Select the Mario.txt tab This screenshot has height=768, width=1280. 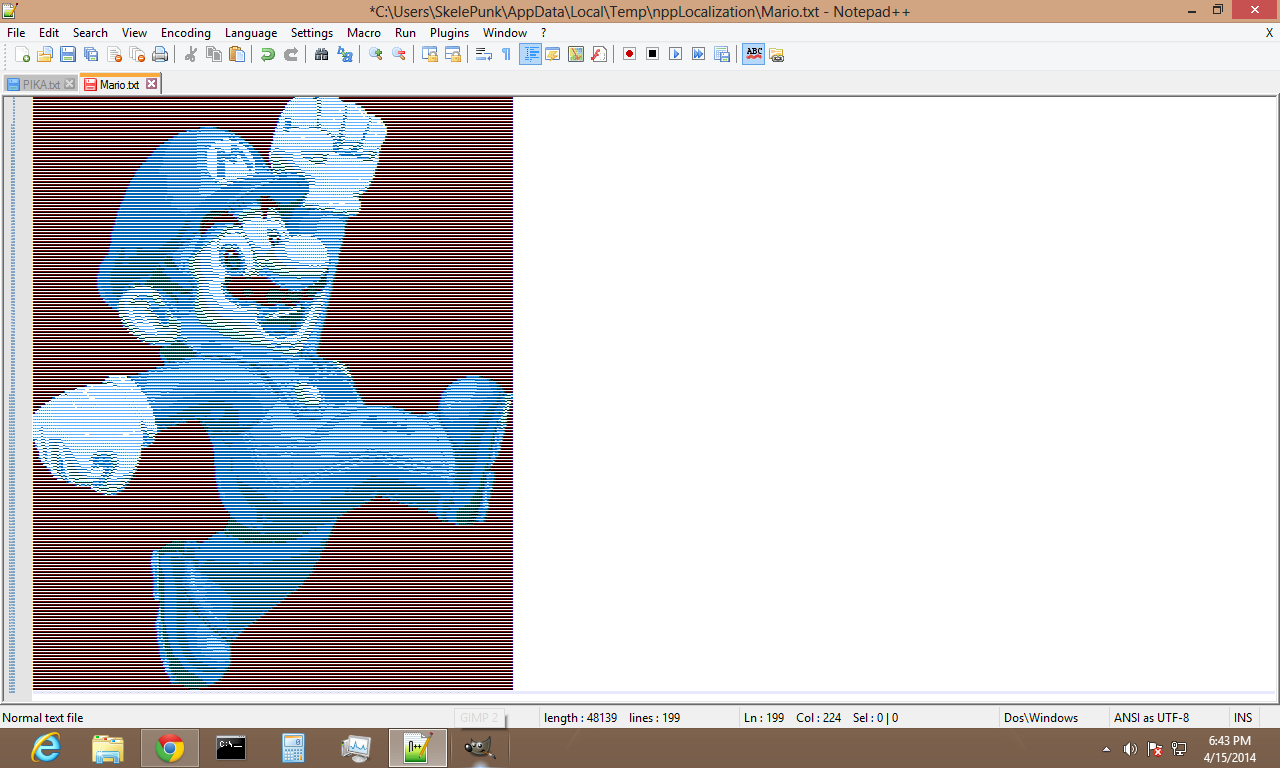pyautogui.click(x=118, y=85)
